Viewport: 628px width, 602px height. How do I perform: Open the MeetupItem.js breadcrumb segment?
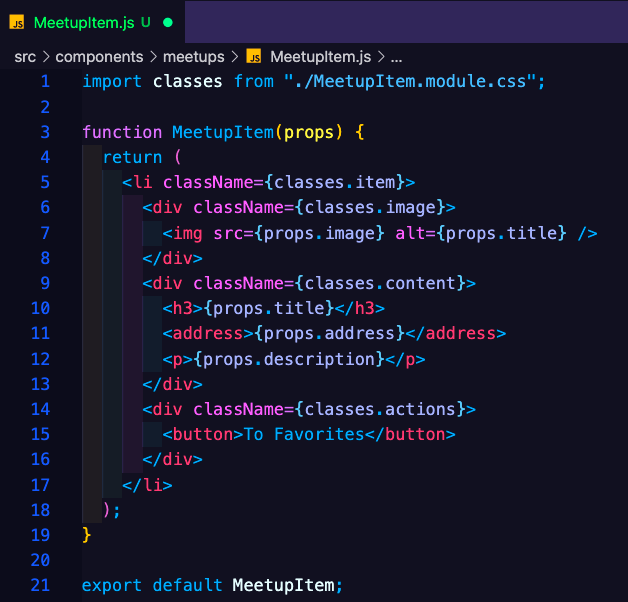click(320, 57)
